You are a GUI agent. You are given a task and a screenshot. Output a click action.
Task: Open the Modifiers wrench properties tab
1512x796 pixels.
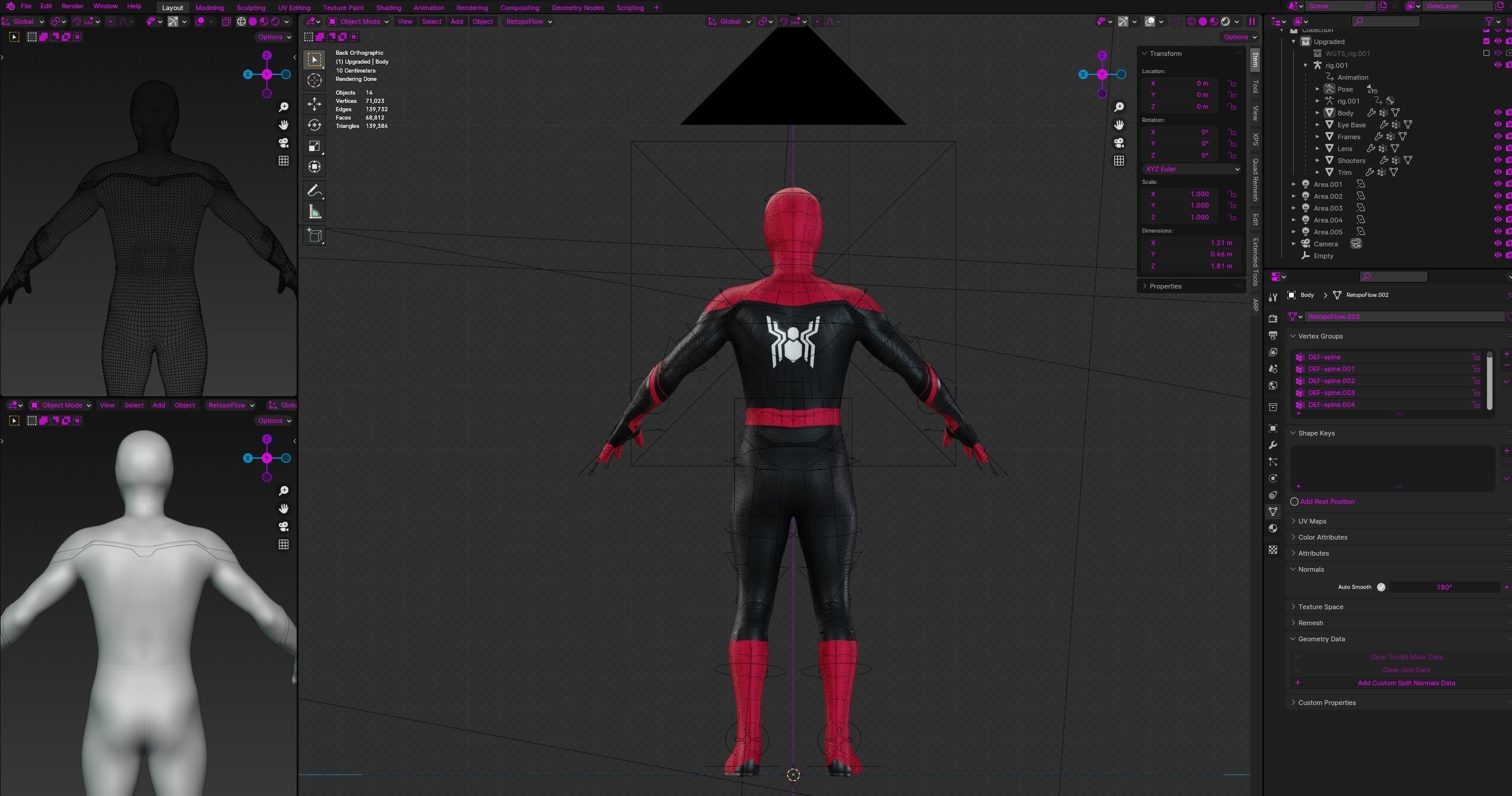coord(1273,445)
